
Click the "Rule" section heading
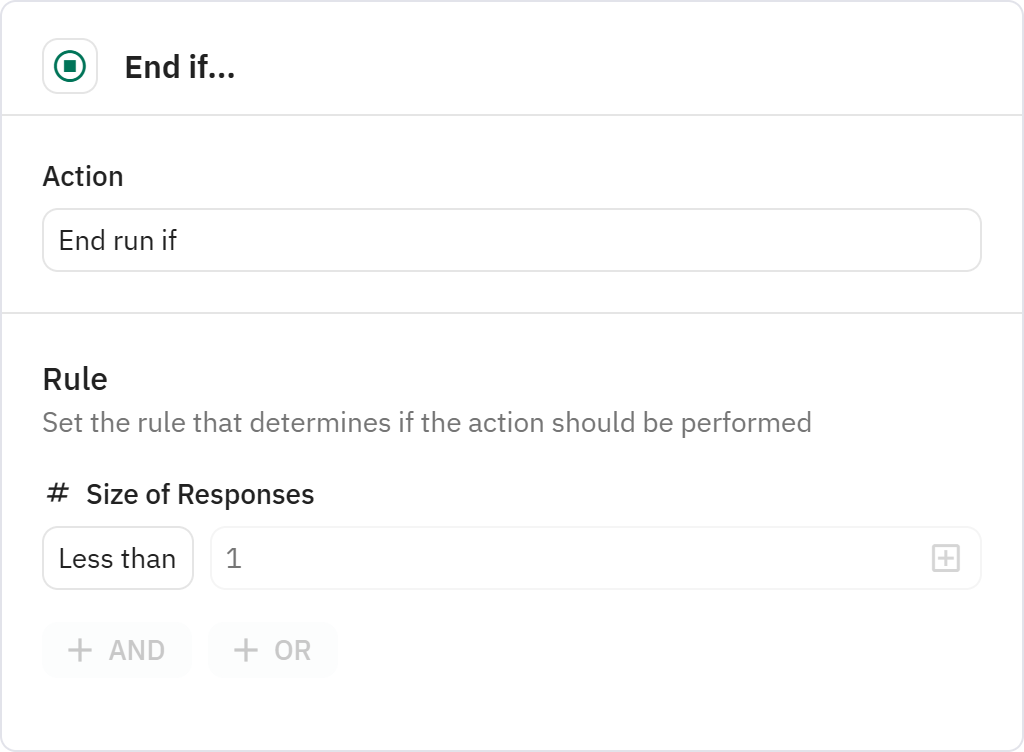coord(75,379)
